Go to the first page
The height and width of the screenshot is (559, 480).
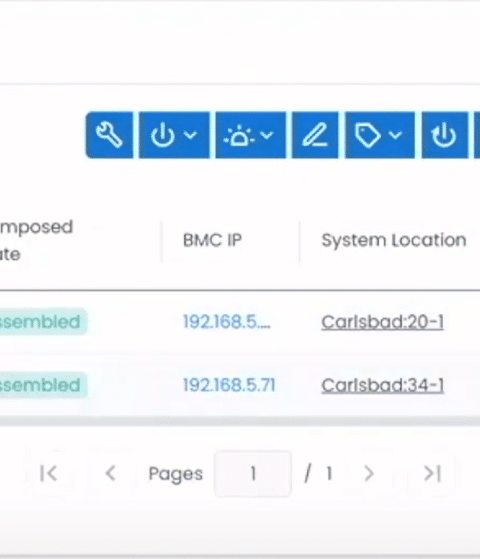(48, 473)
